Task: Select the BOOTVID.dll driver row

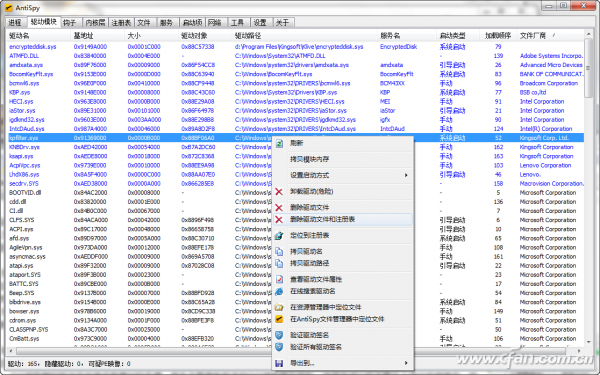Action: coord(295,193)
